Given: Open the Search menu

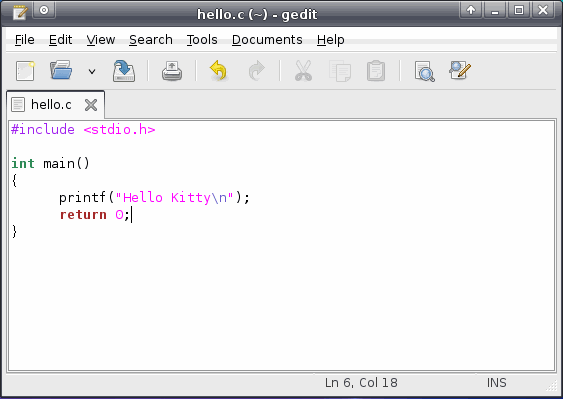Looking at the screenshot, I should 151,40.
